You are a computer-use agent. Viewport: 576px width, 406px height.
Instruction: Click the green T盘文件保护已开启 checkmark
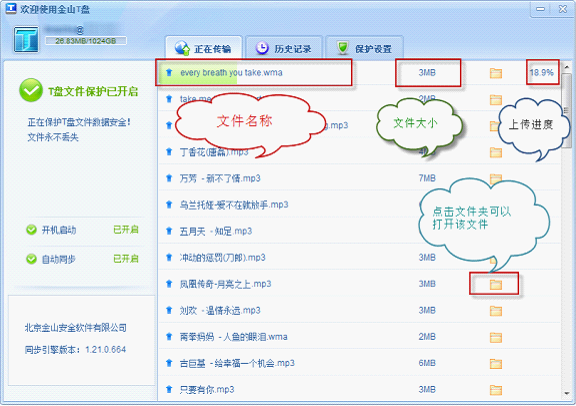(31, 90)
